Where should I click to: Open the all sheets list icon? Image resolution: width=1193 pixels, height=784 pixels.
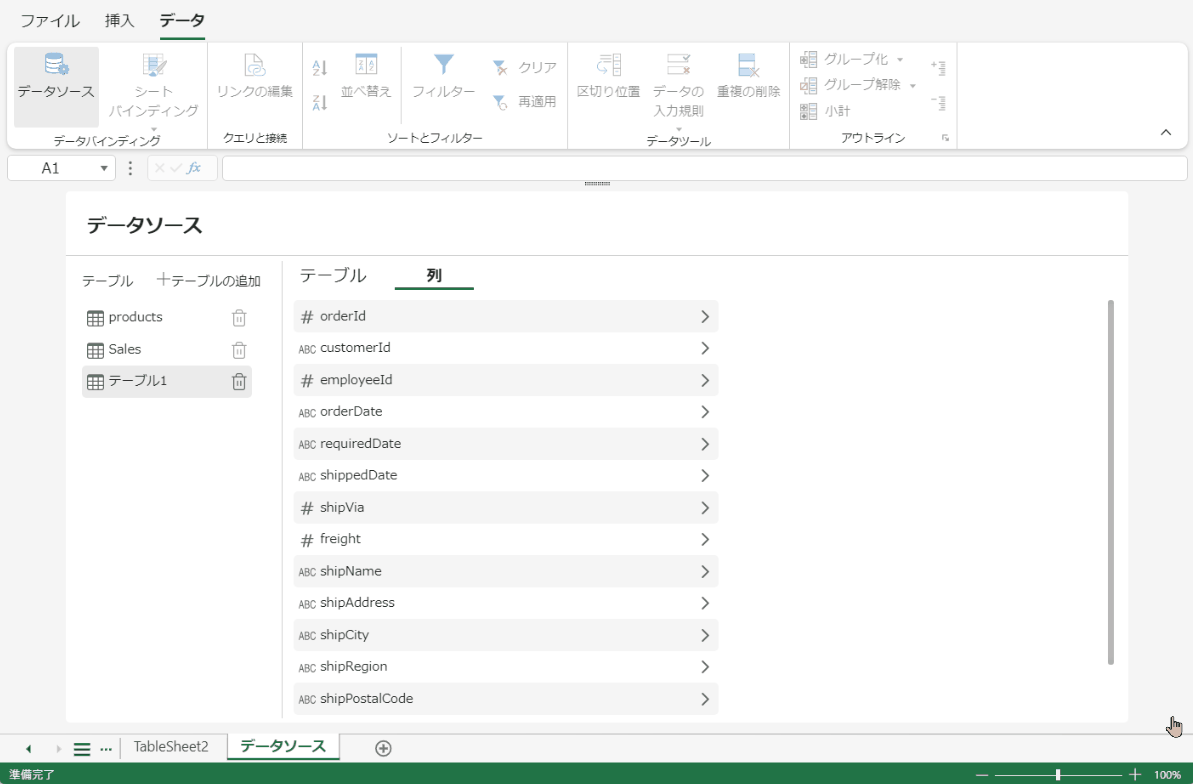82,749
